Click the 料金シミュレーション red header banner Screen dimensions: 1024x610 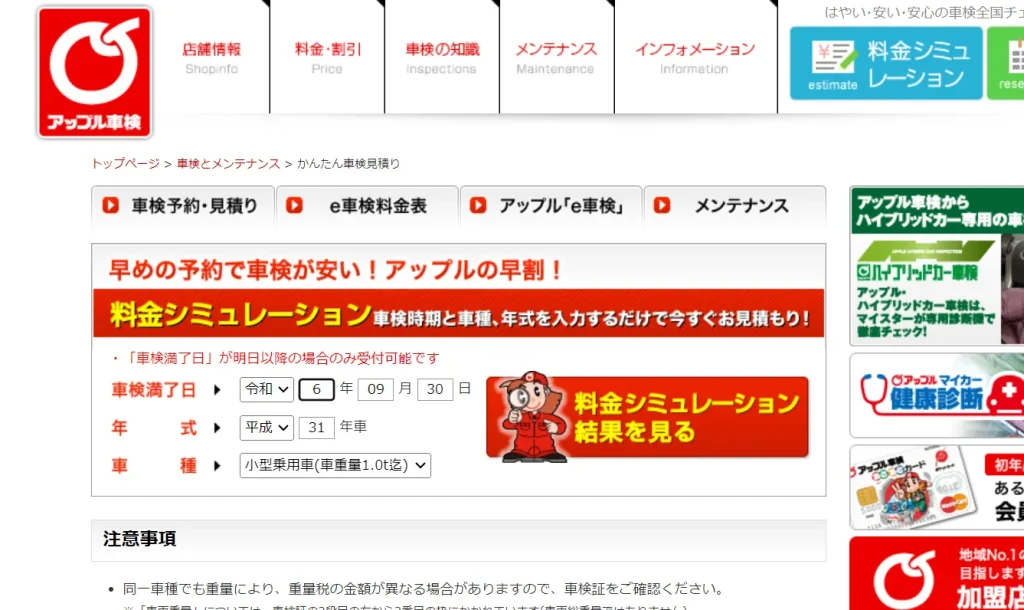[x=458, y=314]
